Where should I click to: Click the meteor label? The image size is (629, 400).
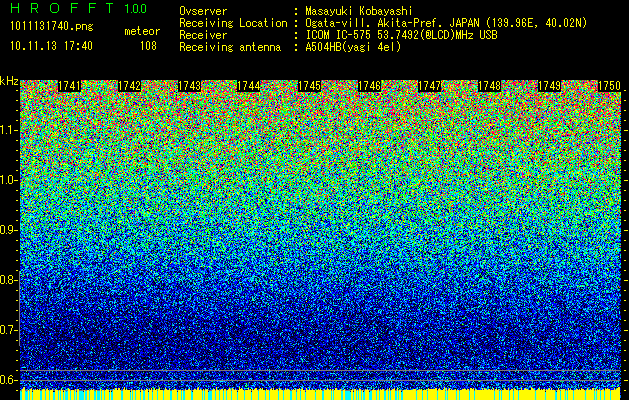pos(142,31)
